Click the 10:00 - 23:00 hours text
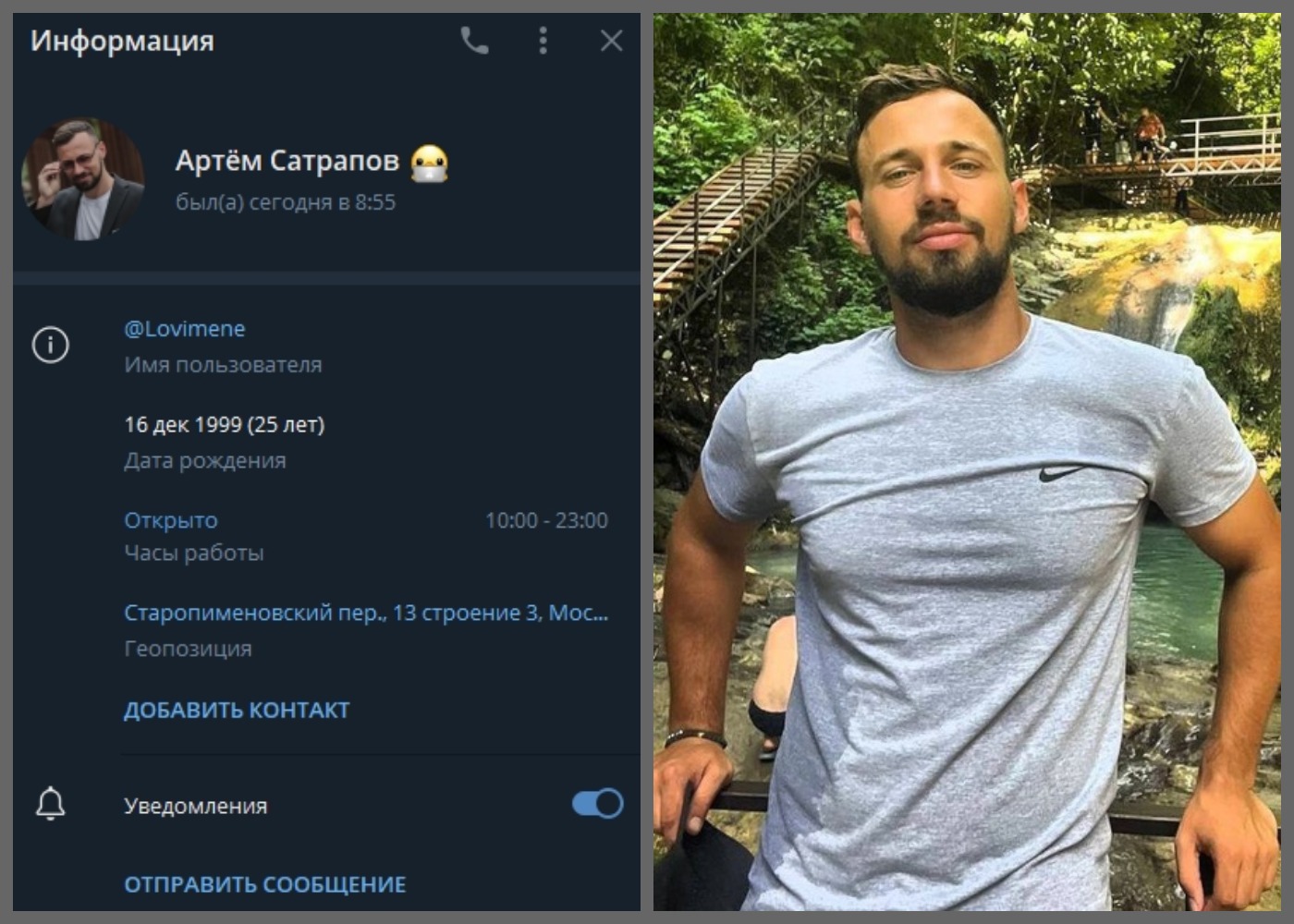 (546, 520)
